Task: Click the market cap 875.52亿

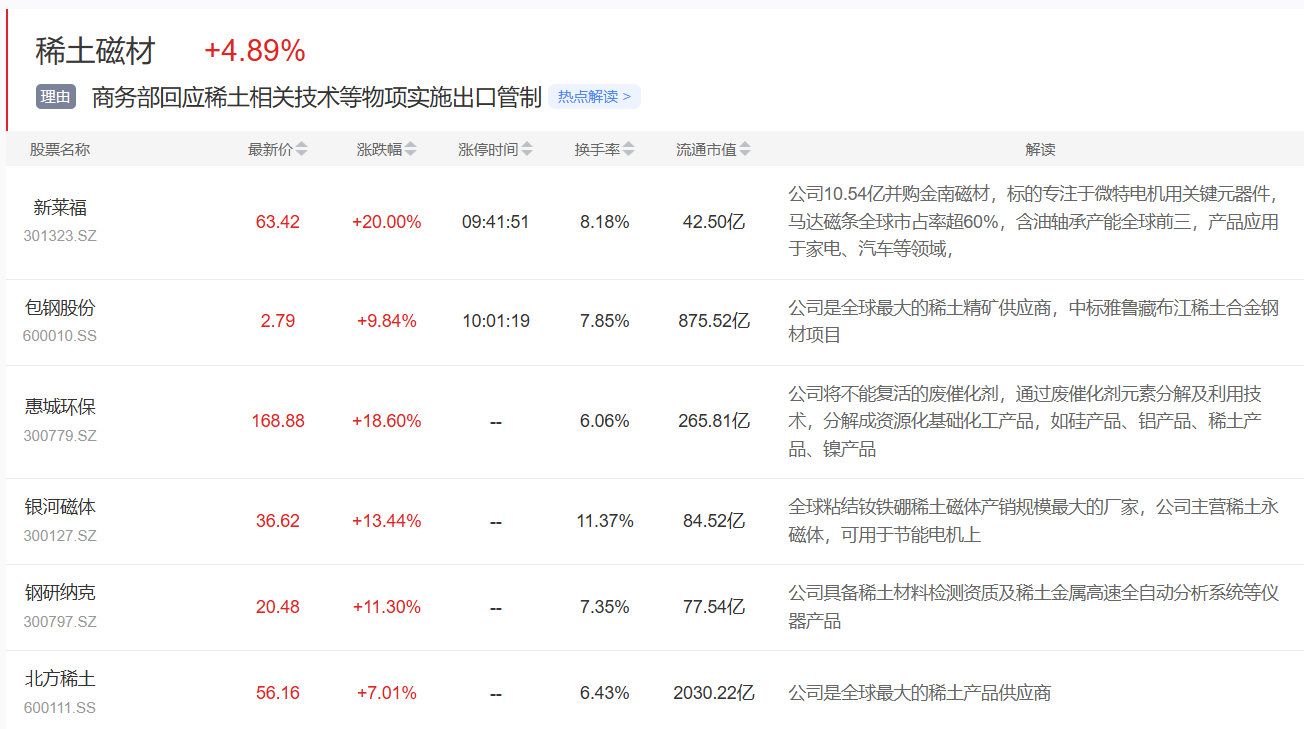Action: point(714,321)
